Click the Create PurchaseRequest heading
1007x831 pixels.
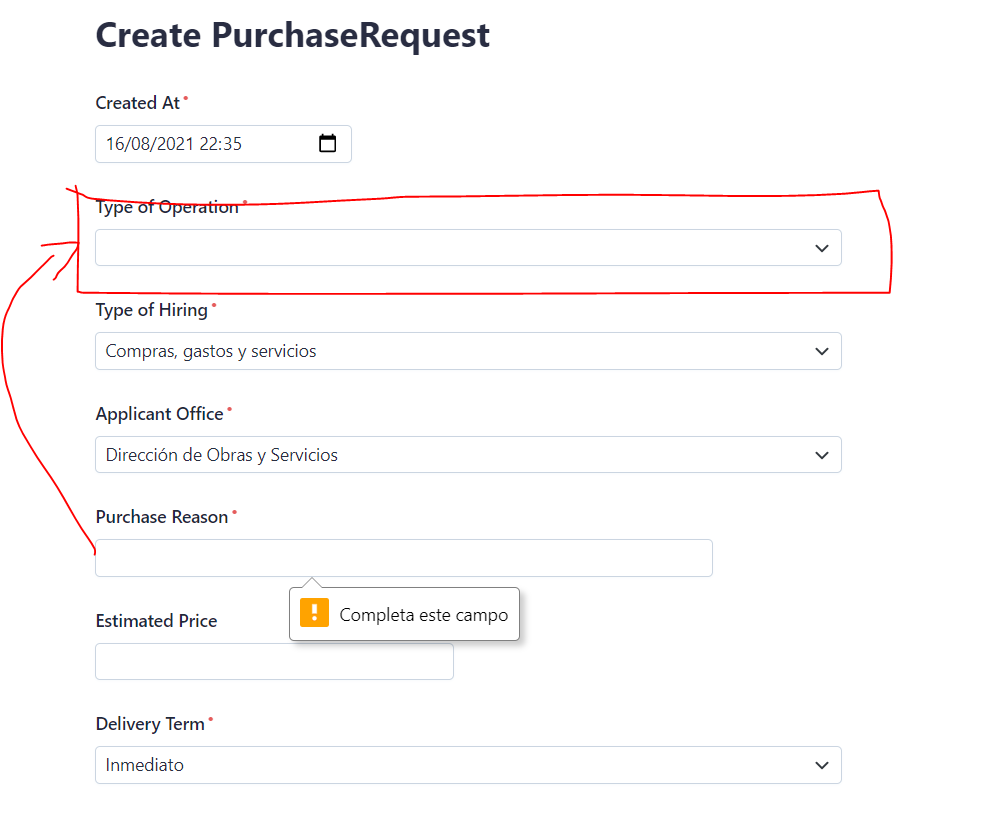coord(292,35)
